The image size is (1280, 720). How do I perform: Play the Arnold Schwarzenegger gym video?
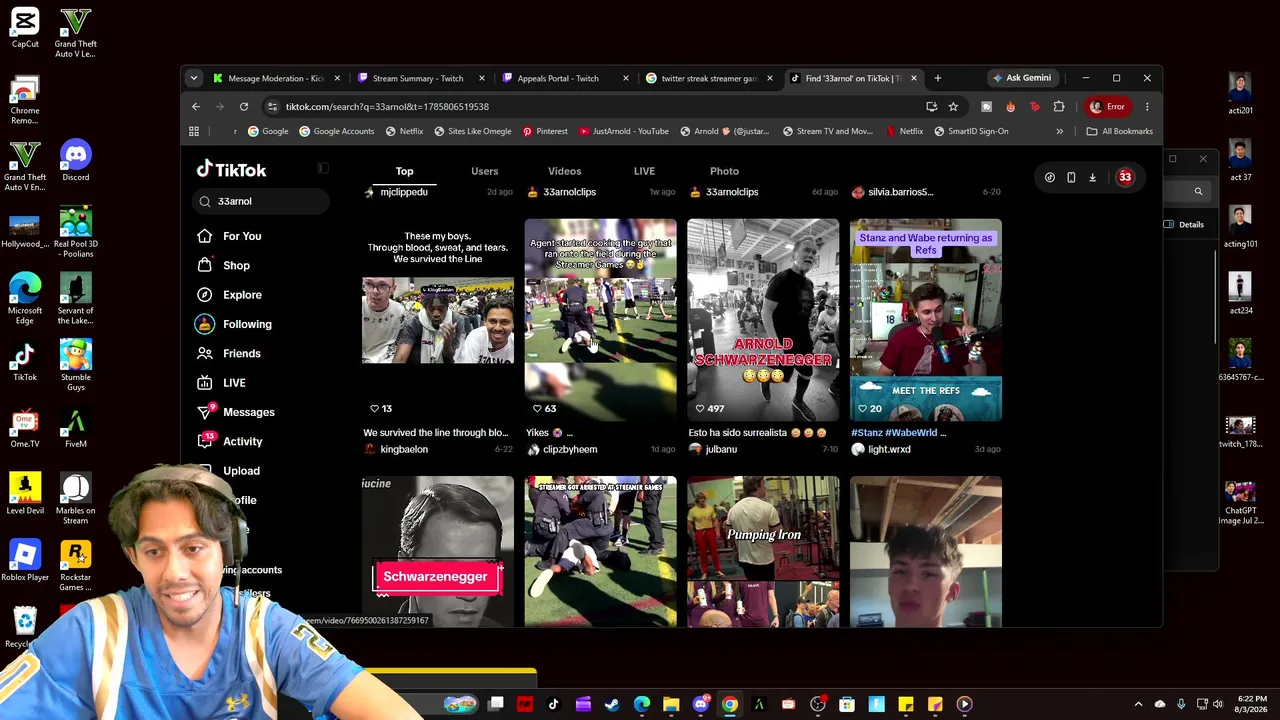click(x=763, y=320)
